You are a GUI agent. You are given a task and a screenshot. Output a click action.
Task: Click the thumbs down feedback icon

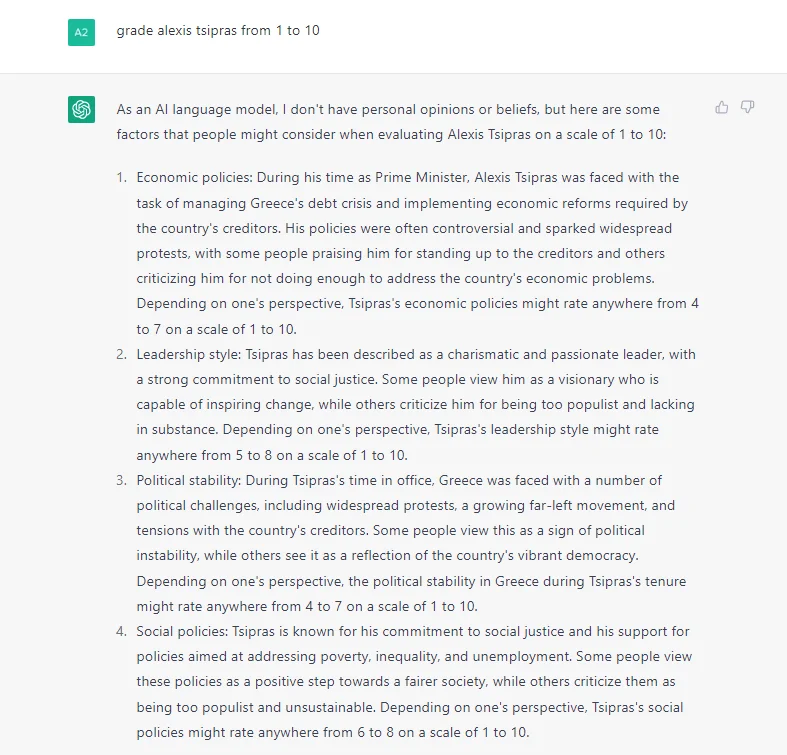[x=747, y=107]
